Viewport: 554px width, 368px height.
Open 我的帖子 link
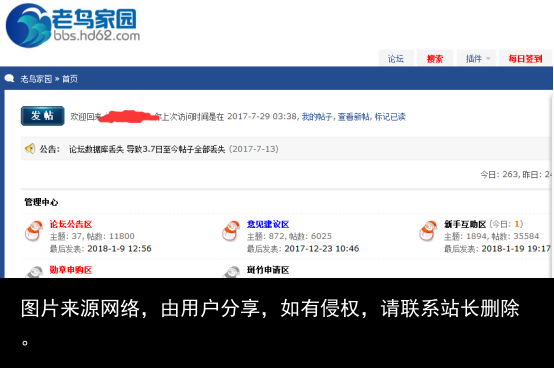pos(317,117)
